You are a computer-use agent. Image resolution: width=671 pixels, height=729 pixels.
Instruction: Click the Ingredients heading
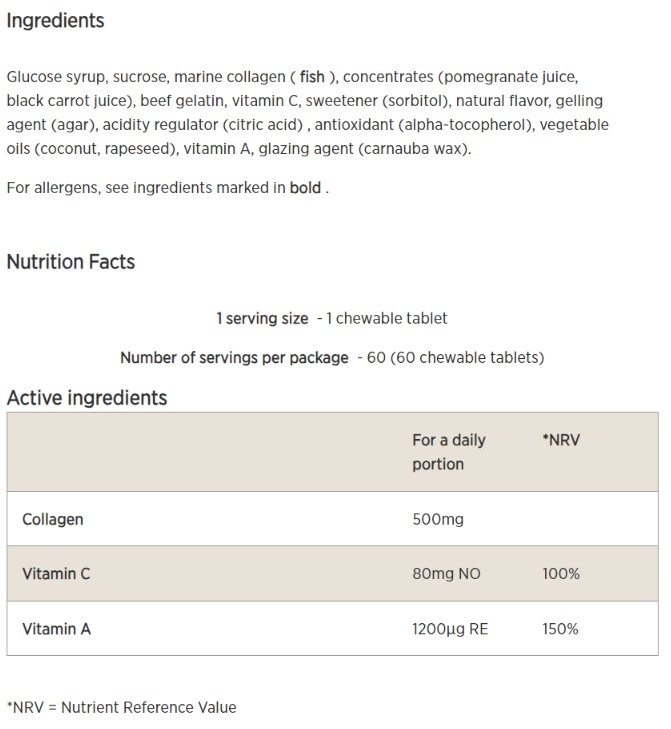tap(55, 21)
